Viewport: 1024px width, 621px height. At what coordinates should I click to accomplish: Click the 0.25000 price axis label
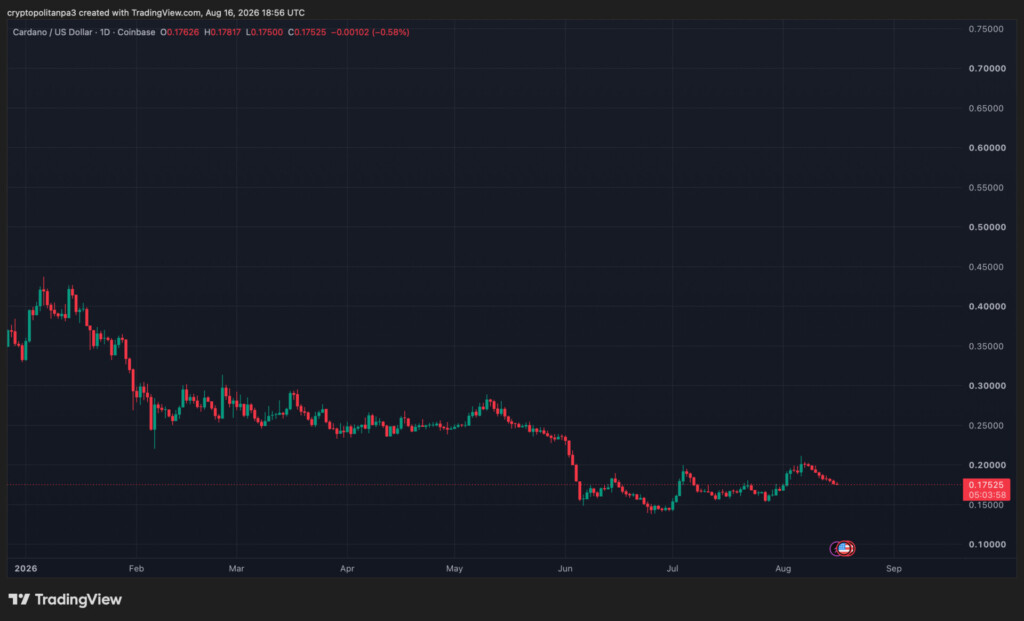click(986, 426)
